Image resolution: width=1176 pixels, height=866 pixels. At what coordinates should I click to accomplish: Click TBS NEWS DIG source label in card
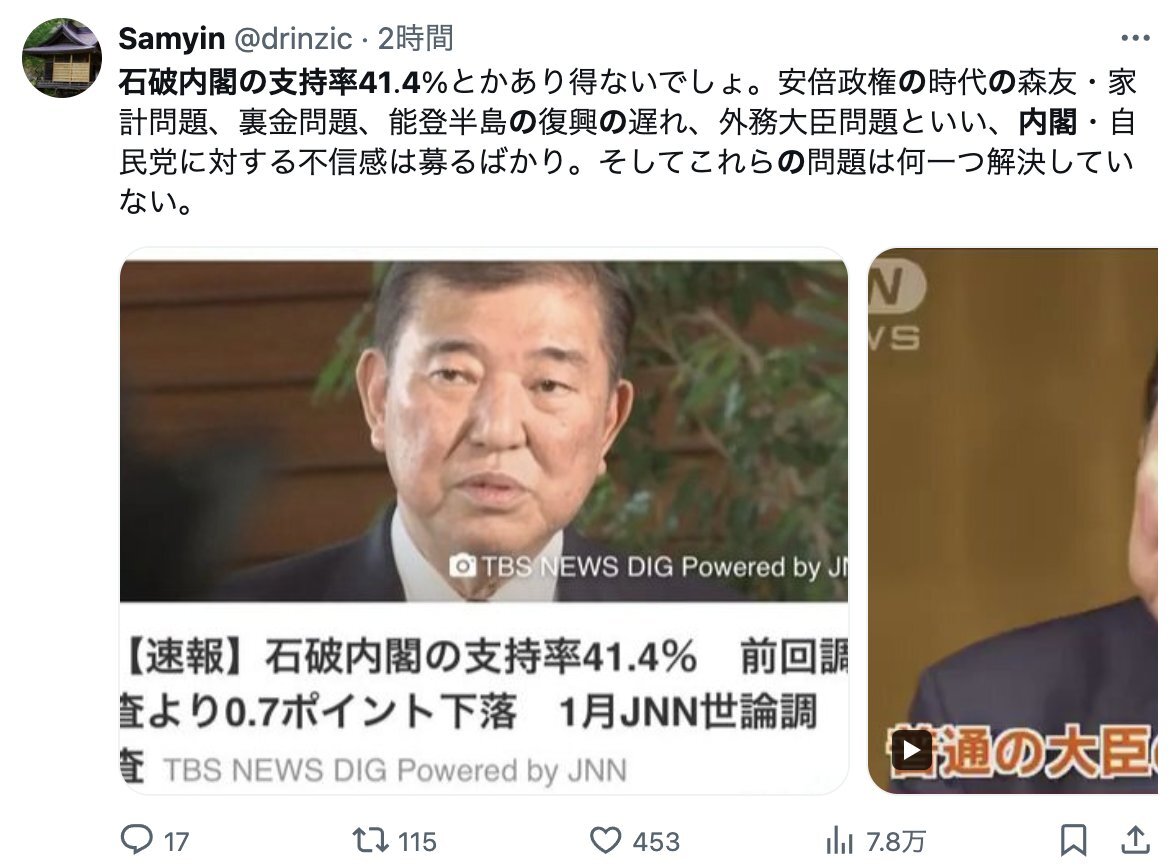click(394, 770)
